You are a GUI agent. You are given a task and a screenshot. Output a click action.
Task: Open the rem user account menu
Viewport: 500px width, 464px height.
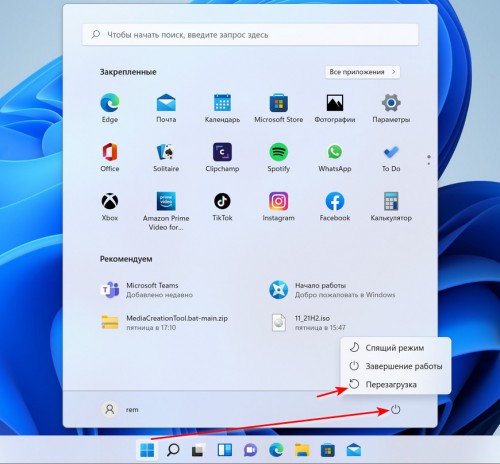coord(120,409)
